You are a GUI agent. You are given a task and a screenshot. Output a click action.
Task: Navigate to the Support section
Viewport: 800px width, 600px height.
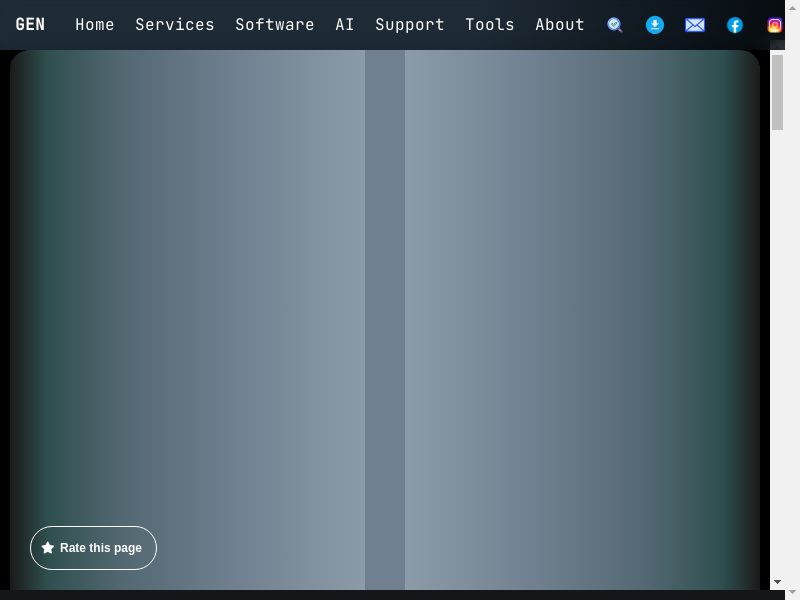(410, 25)
